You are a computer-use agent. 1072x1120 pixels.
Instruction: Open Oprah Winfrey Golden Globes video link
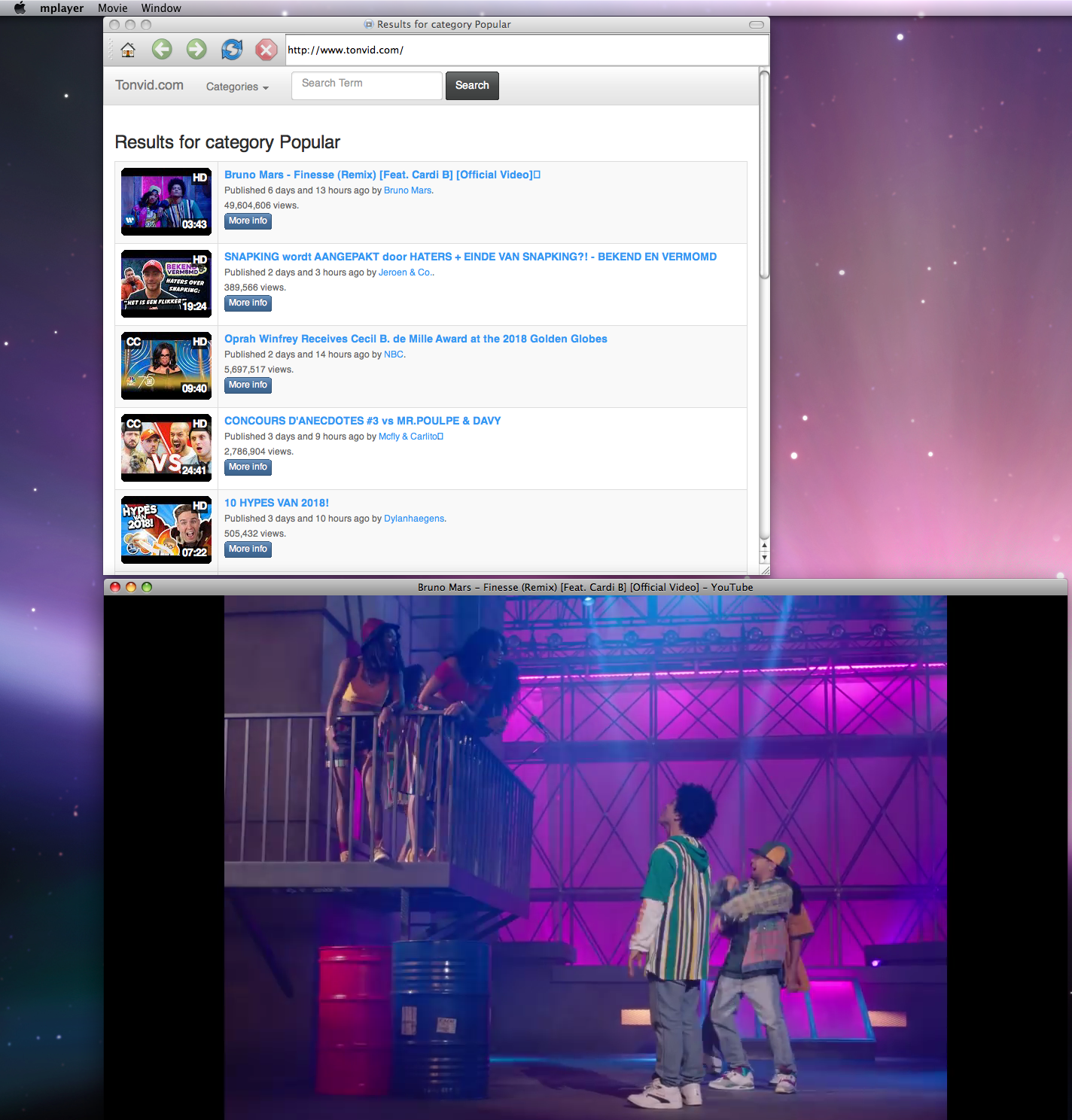pos(416,339)
